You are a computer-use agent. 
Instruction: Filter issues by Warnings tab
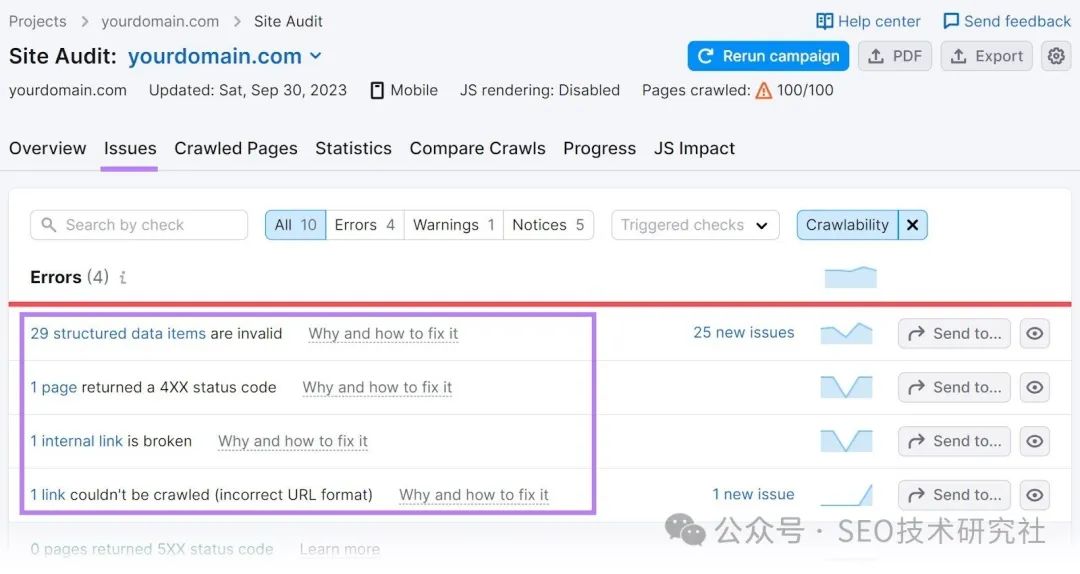(x=453, y=225)
